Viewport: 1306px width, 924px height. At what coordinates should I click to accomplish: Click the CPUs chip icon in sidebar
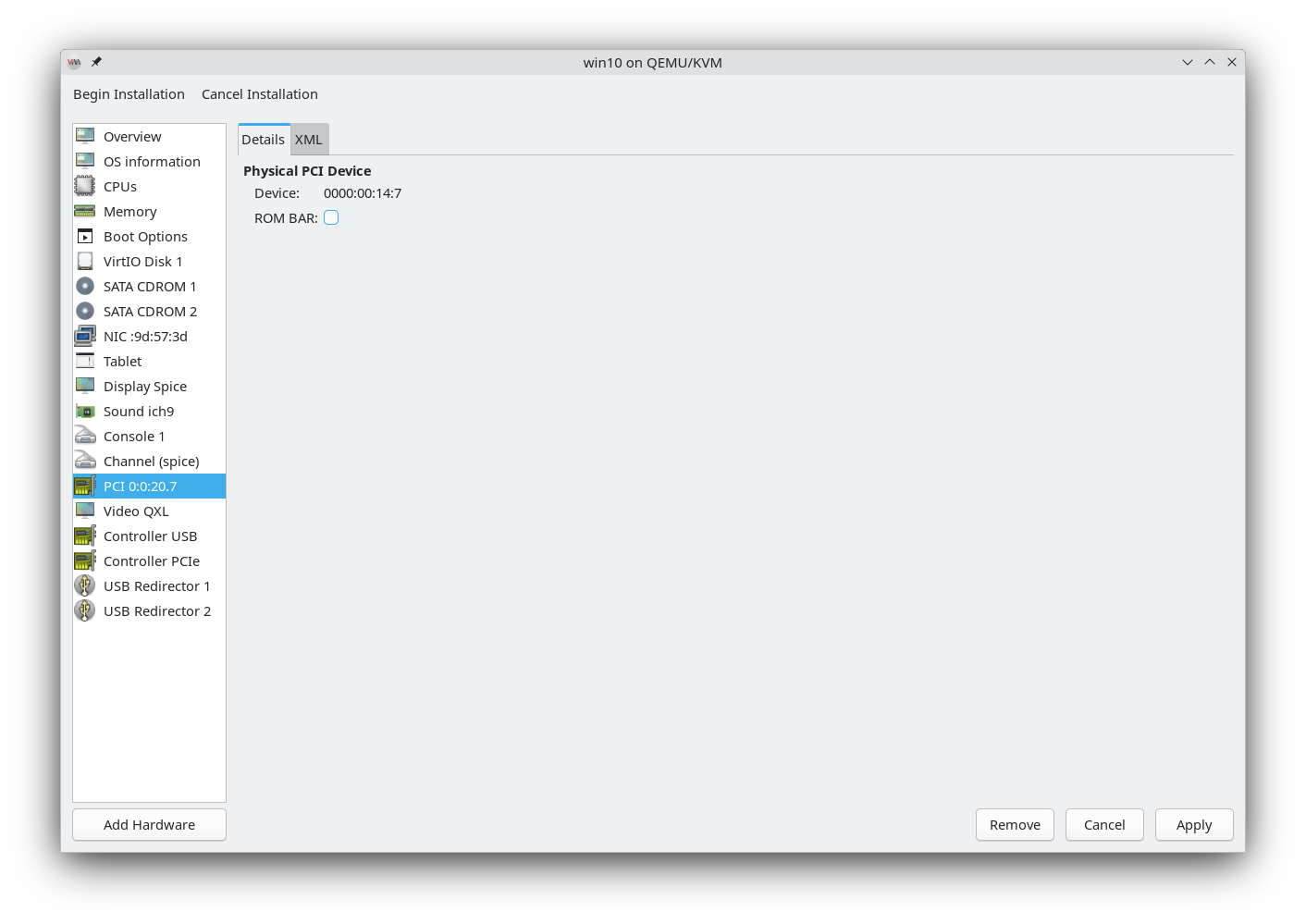pyautogui.click(x=85, y=187)
